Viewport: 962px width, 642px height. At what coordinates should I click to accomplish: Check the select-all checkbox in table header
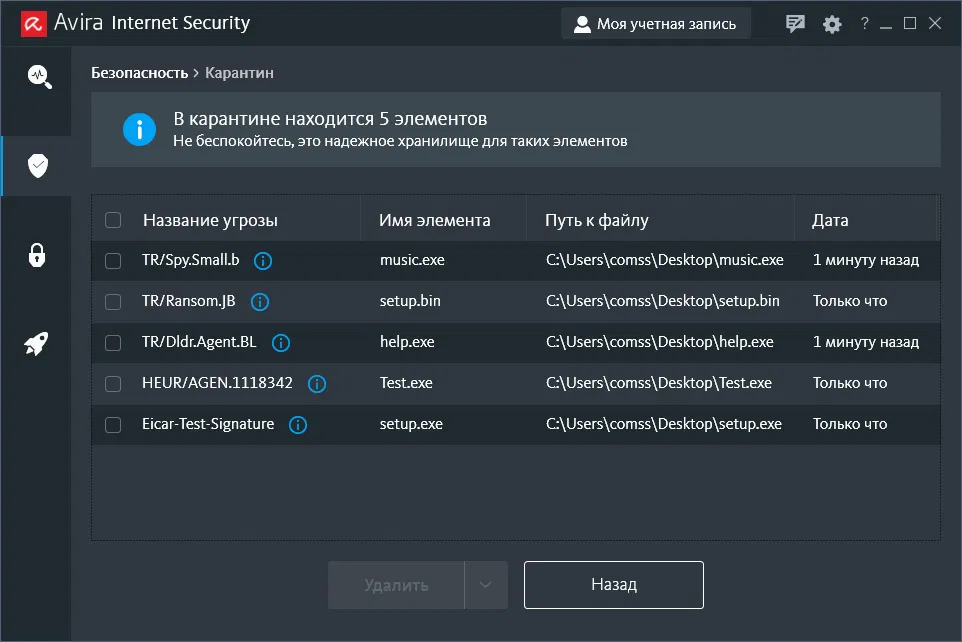[x=113, y=220]
